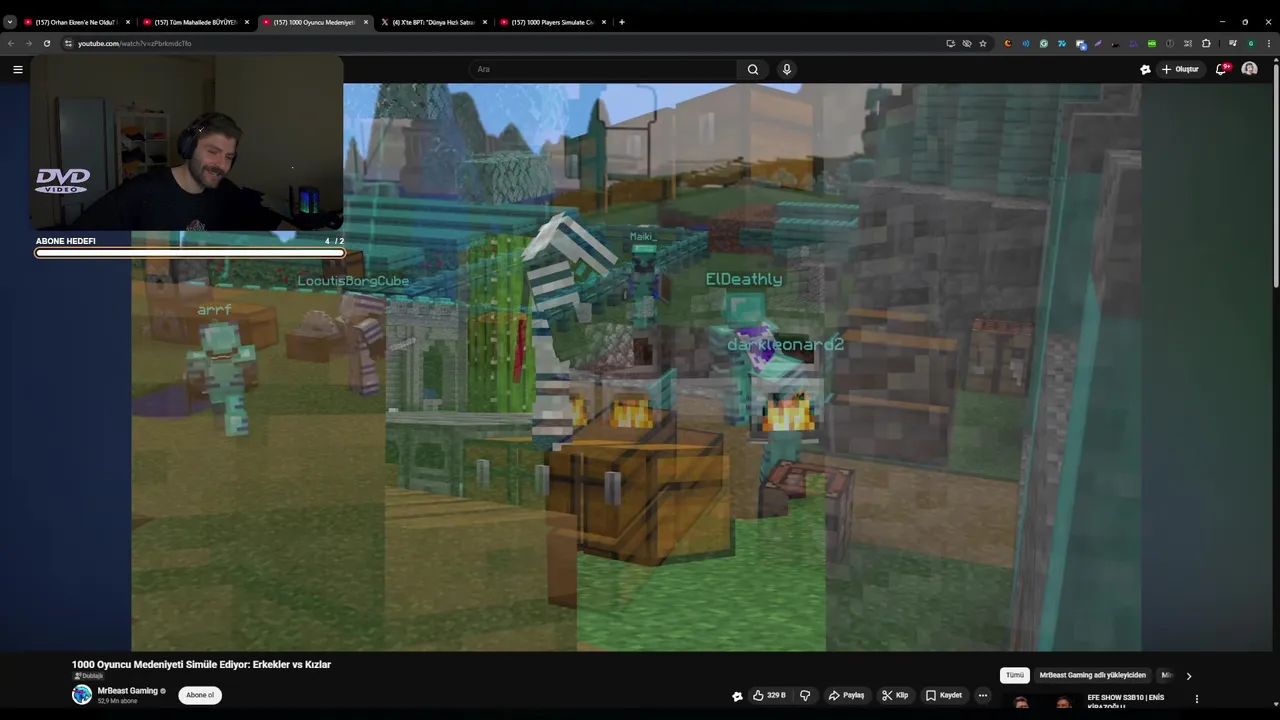1280x720 pixels.
Task: Dislike the video with thumbs down
Action: point(805,695)
